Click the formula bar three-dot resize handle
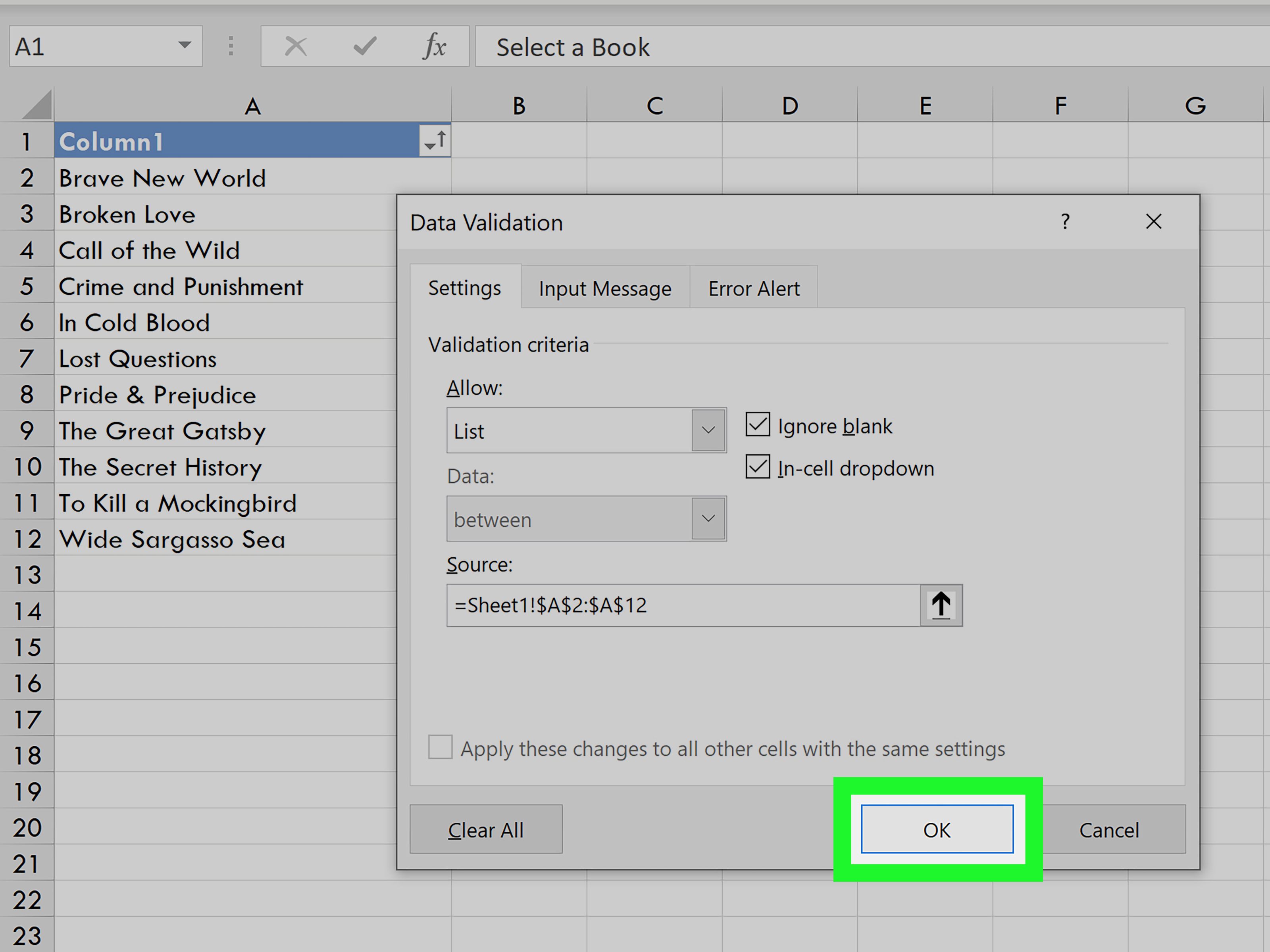 pos(231,46)
